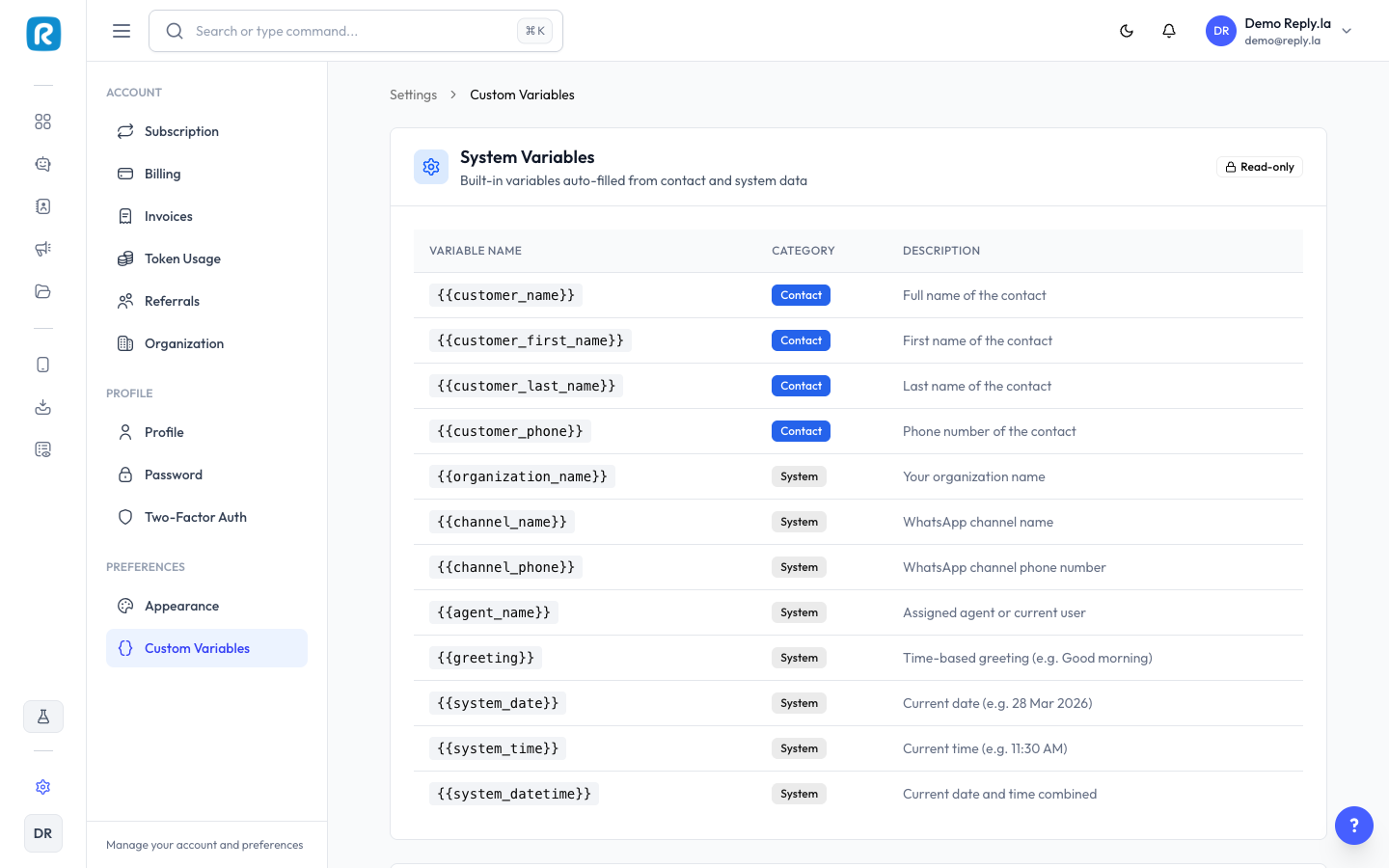Click the {{system_datetime}} variable
The image size is (1389, 868).
(514, 794)
